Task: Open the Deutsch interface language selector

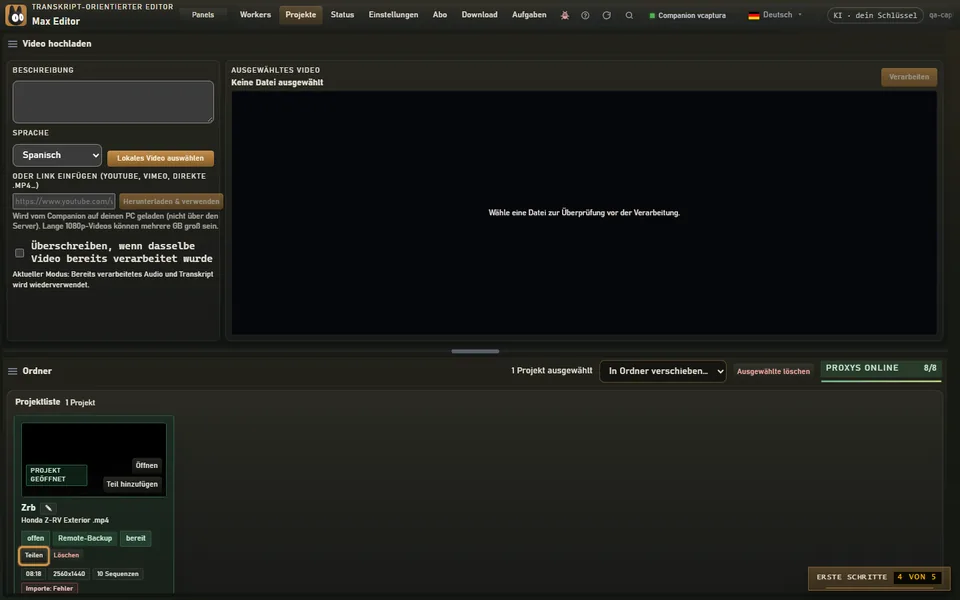Action: (775, 15)
